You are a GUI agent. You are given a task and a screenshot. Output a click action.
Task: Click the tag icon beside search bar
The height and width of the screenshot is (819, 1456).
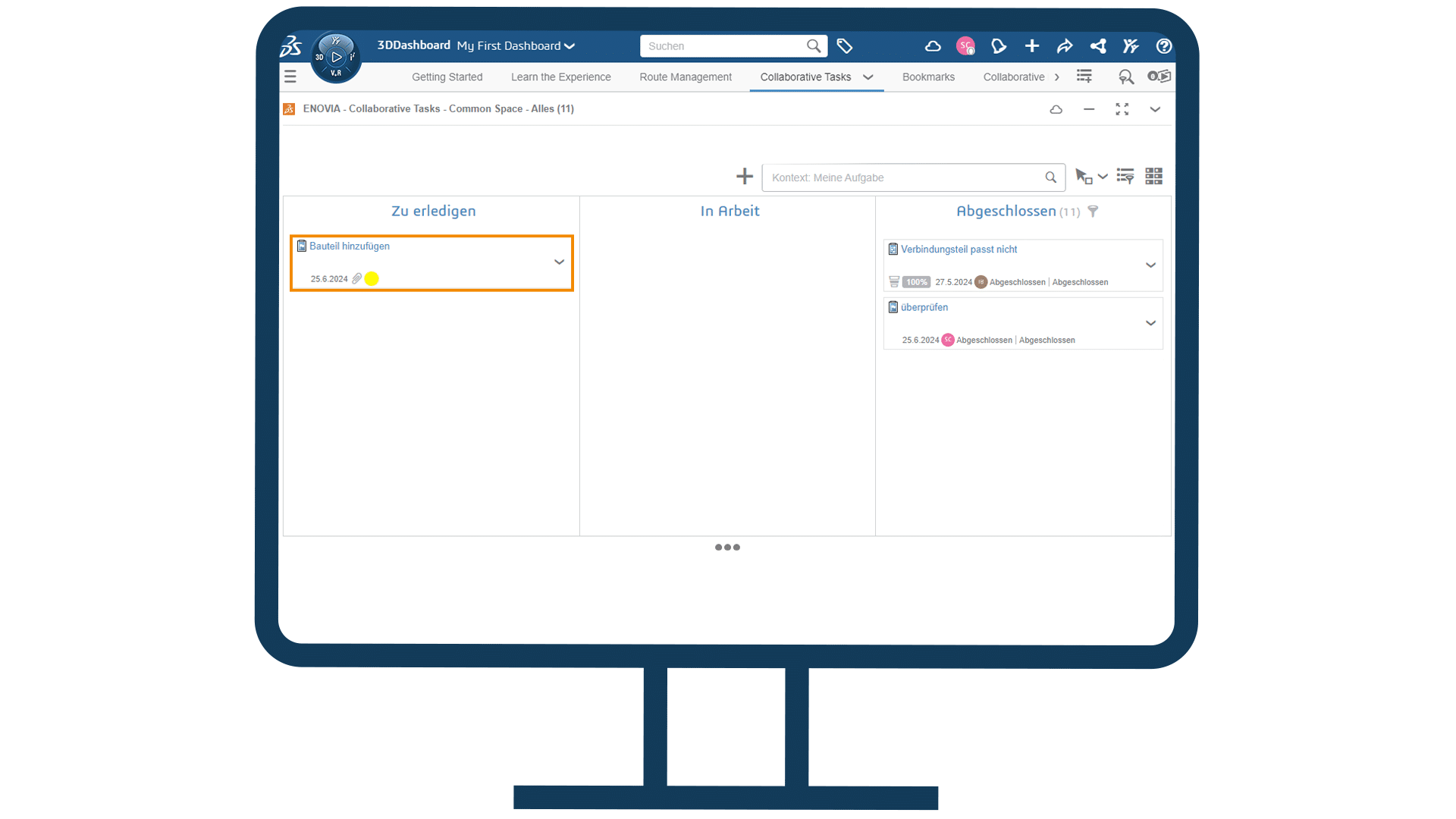tap(844, 46)
